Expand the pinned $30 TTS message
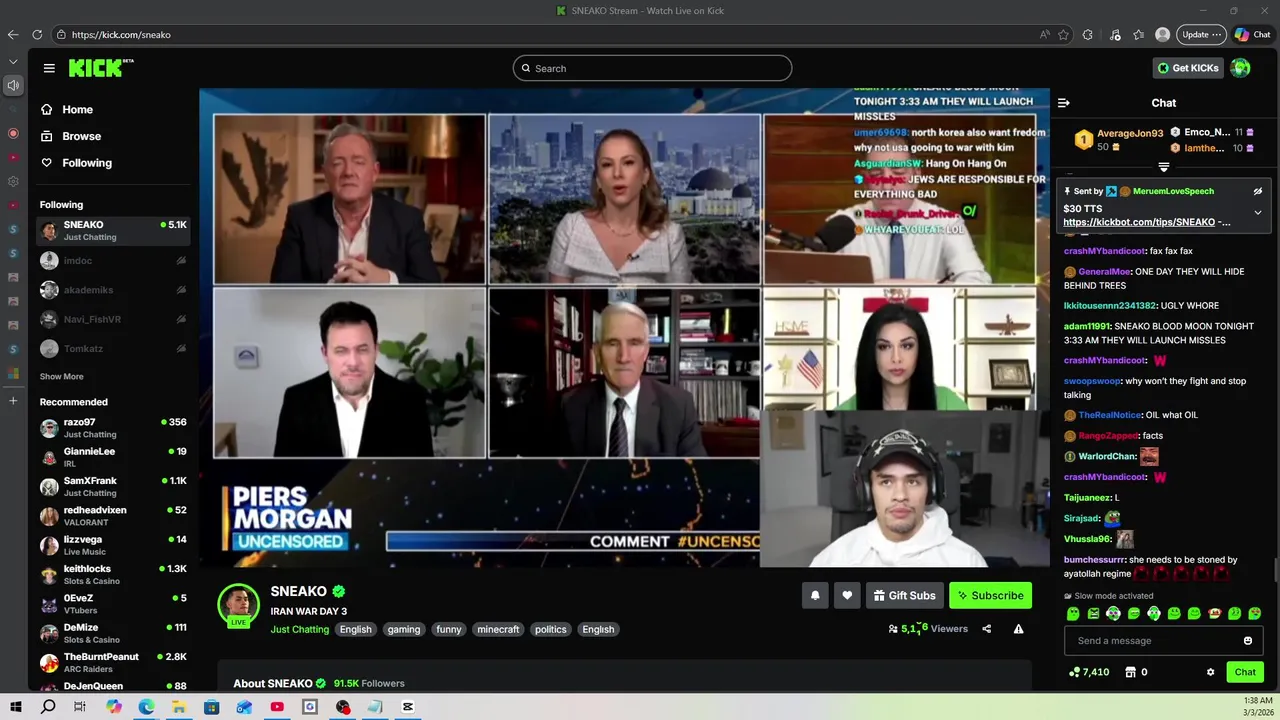1280x720 pixels. [1258, 212]
